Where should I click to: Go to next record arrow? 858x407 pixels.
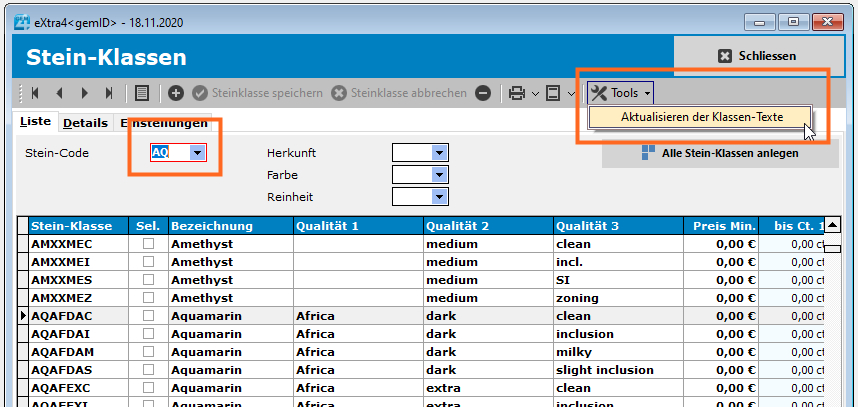84,93
